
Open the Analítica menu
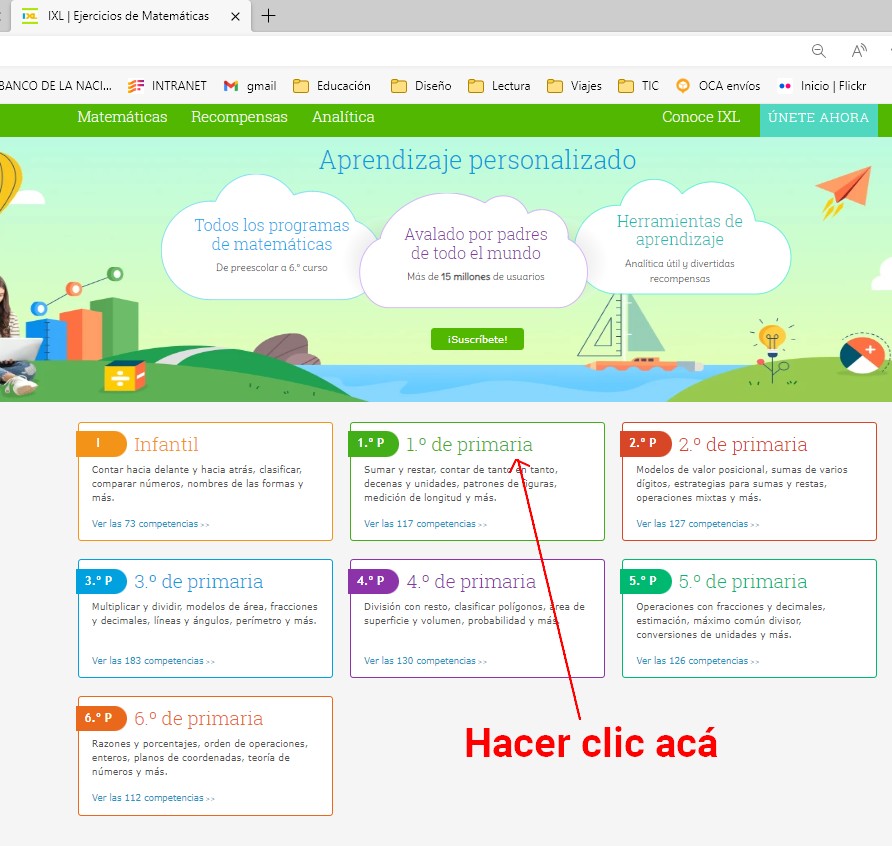[x=343, y=117]
